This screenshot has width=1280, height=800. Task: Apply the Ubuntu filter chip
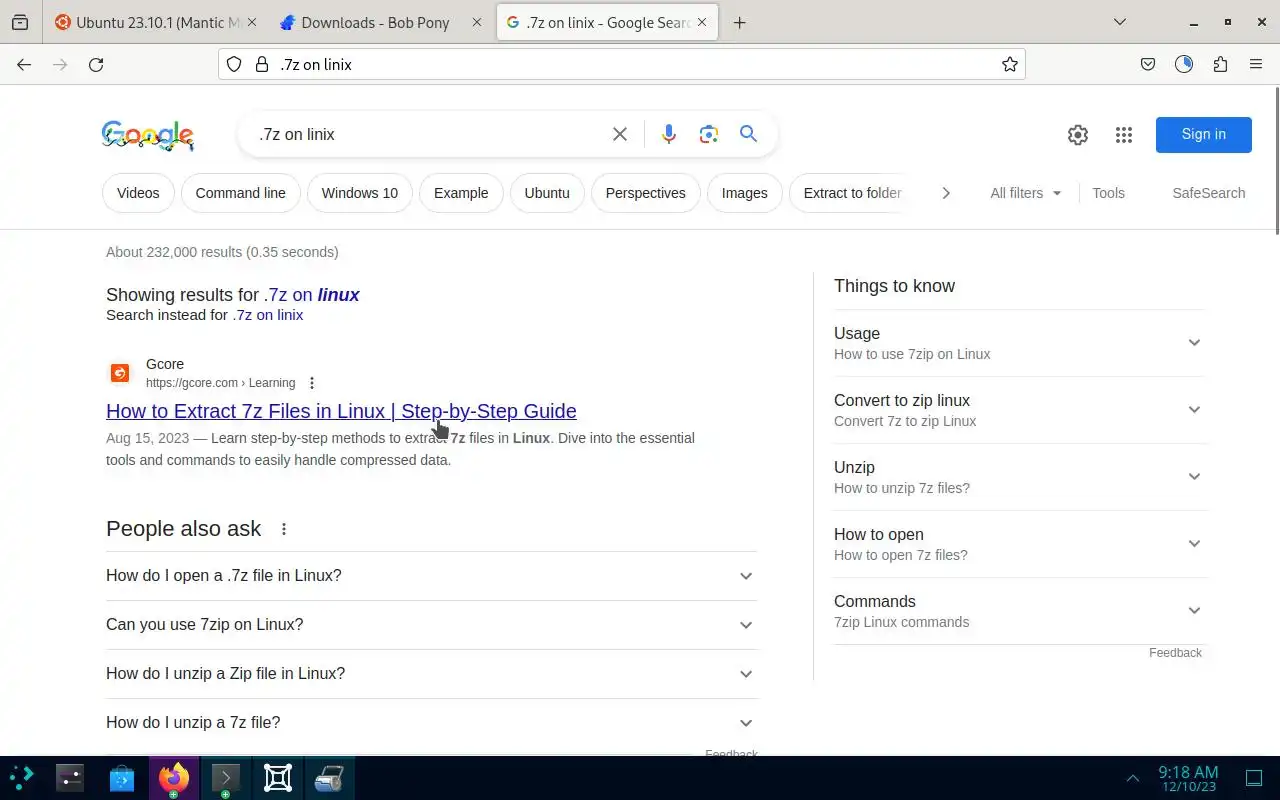[x=547, y=193]
